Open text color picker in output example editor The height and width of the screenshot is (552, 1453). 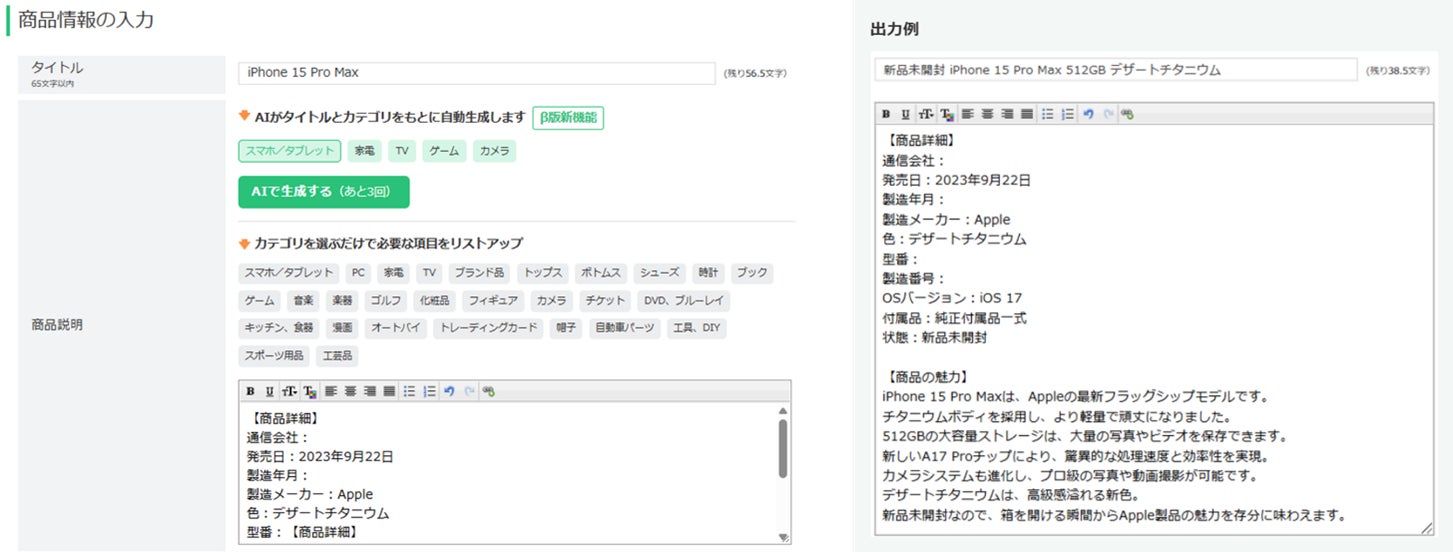click(x=947, y=115)
